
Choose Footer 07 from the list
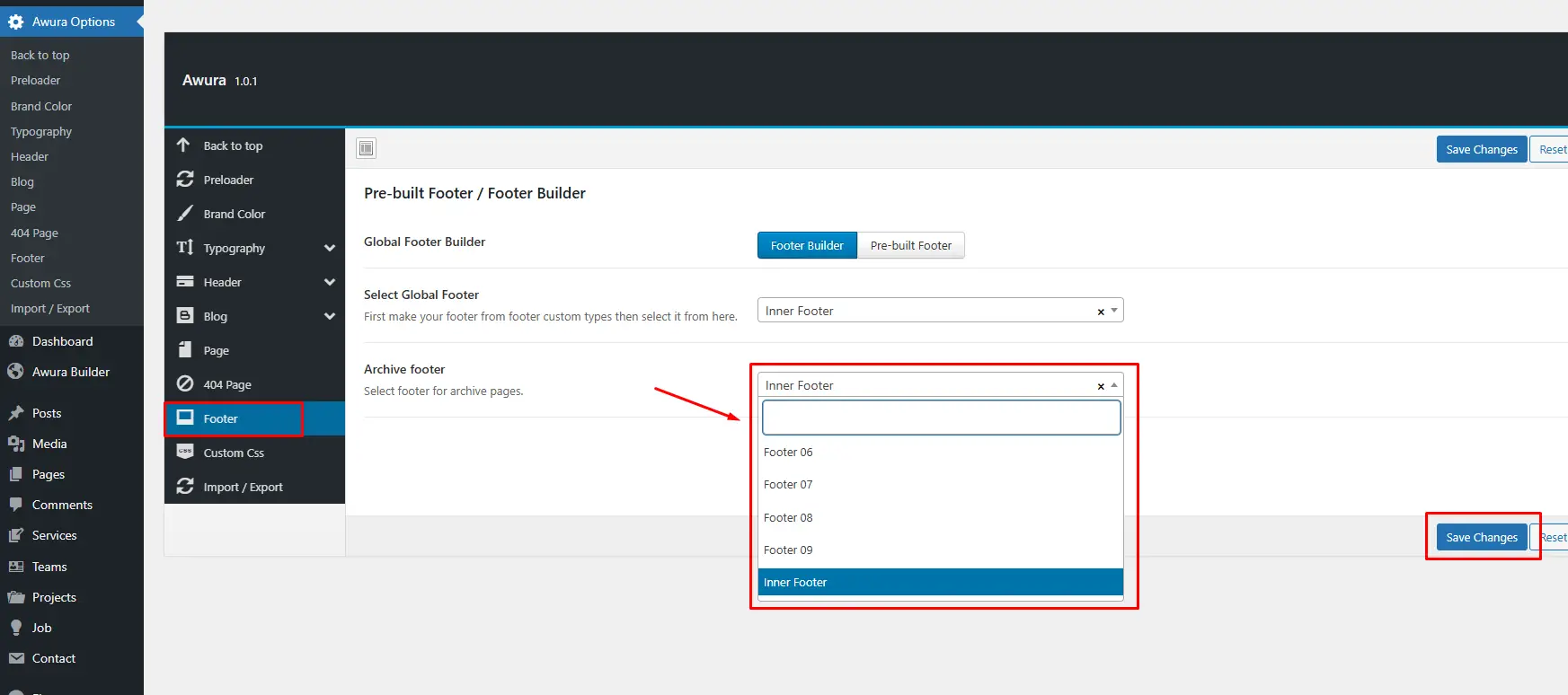click(941, 484)
